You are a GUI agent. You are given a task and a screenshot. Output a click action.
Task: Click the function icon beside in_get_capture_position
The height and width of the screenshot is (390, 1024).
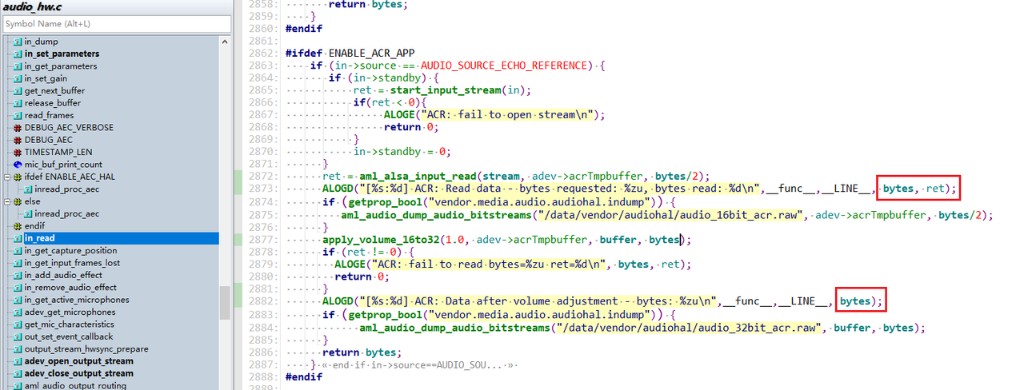(18, 251)
